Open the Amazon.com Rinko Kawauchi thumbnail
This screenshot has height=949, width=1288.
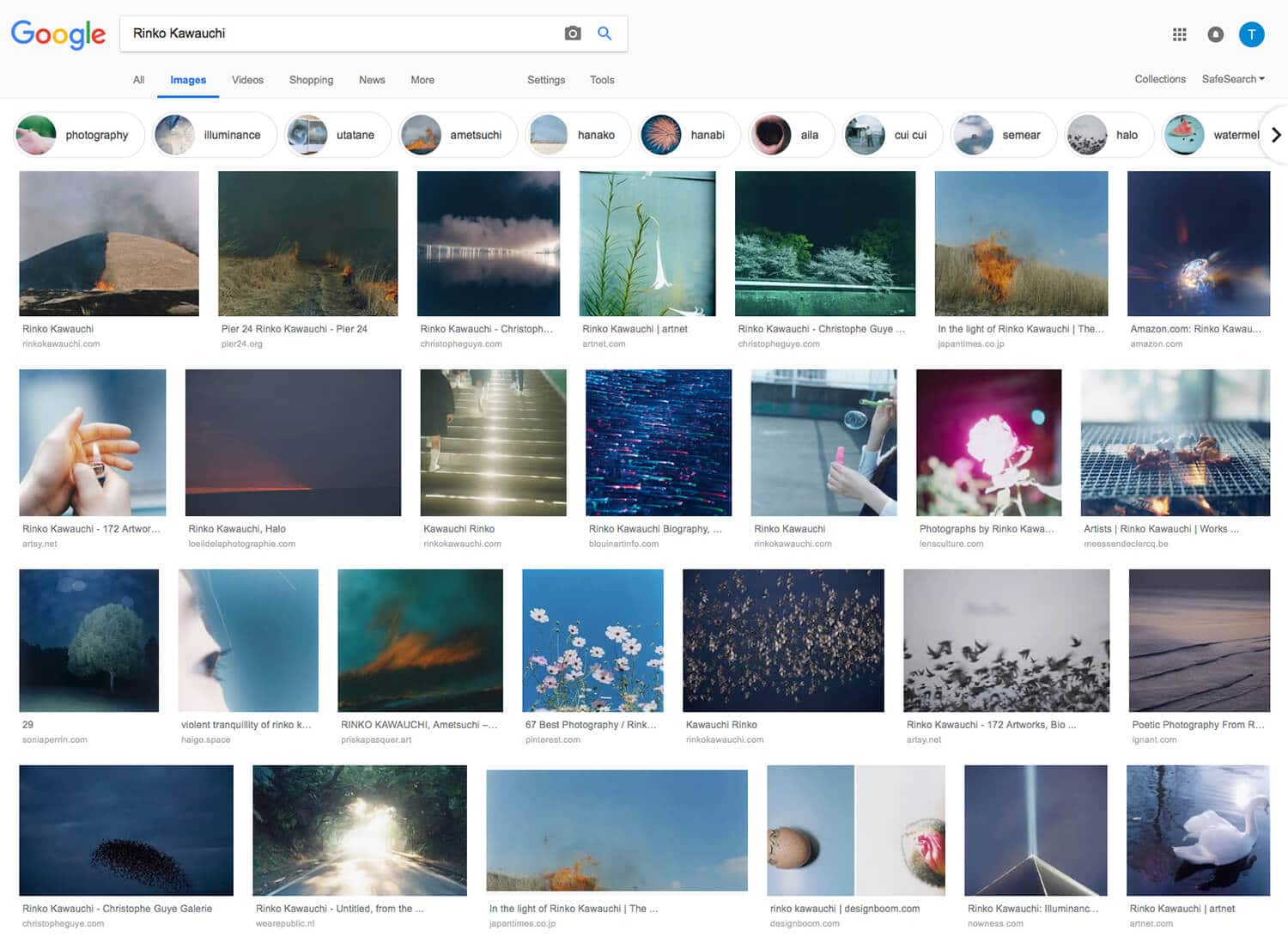[x=1199, y=243]
